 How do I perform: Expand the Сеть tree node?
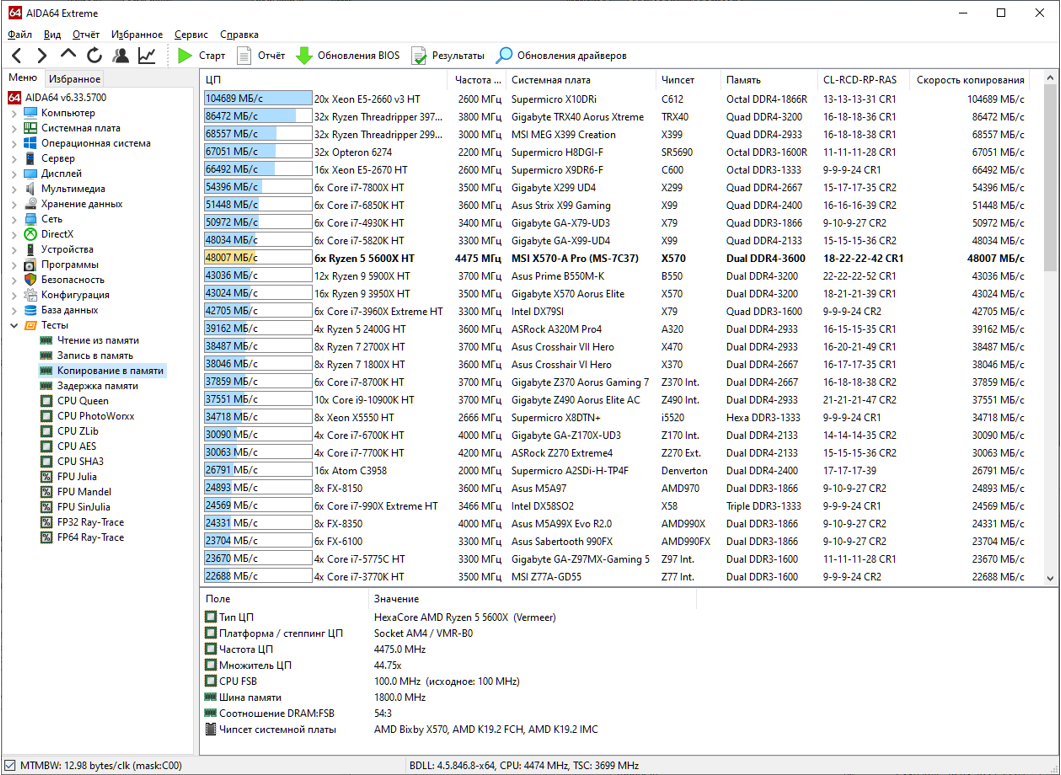point(14,219)
